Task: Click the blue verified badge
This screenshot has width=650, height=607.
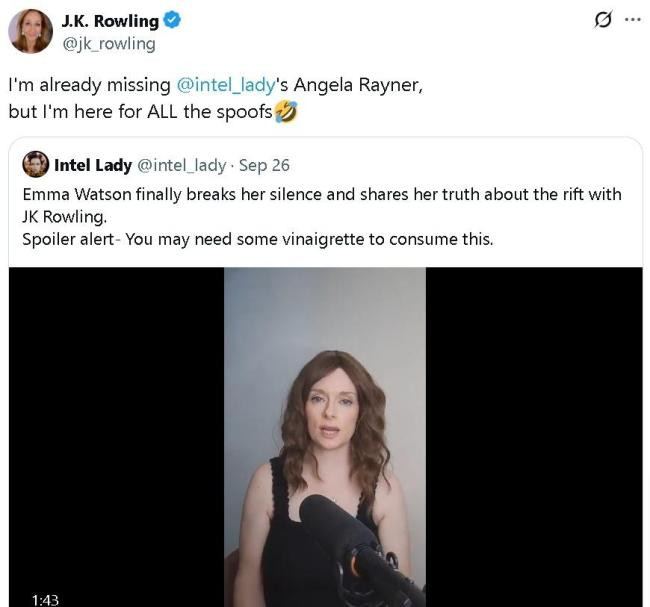Action: click(x=172, y=22)
